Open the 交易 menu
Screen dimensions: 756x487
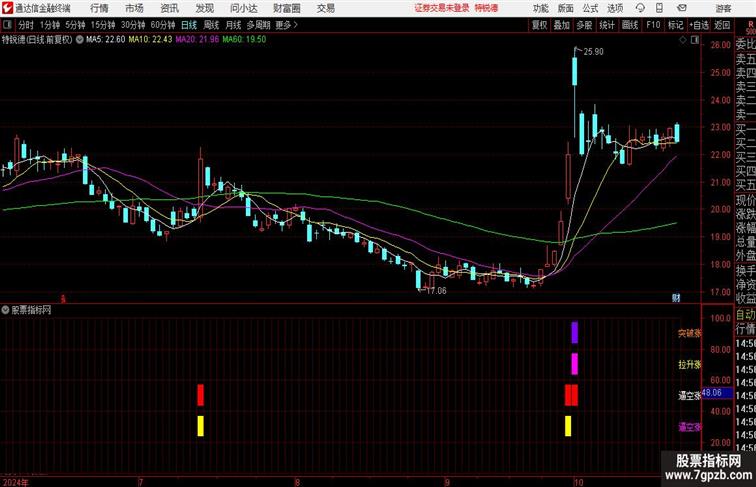[x=325, y=8]
